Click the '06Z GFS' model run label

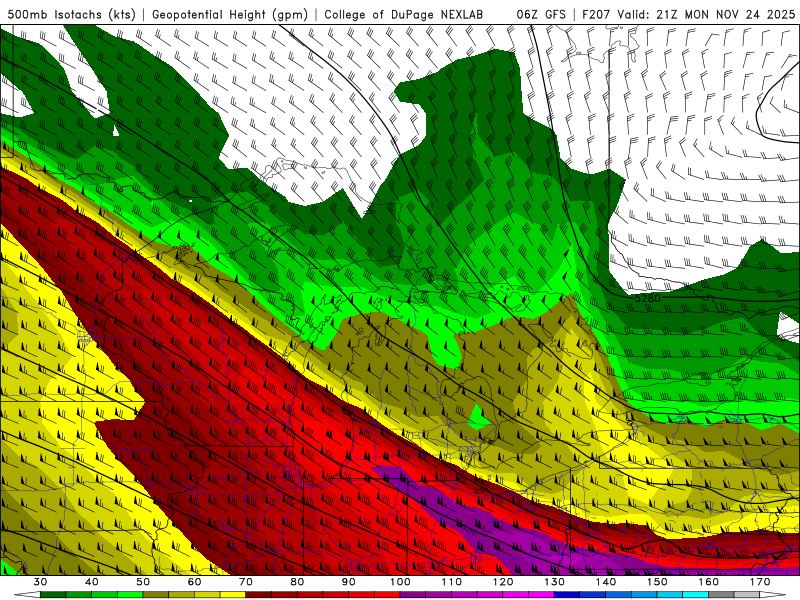(x=541, y=15)
